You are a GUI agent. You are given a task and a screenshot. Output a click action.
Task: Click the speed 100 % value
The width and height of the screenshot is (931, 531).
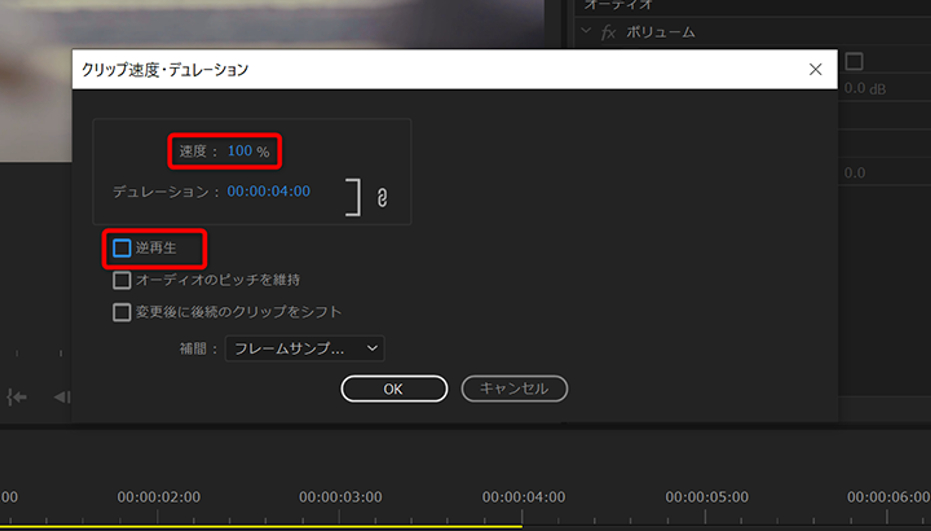[240, 151]
